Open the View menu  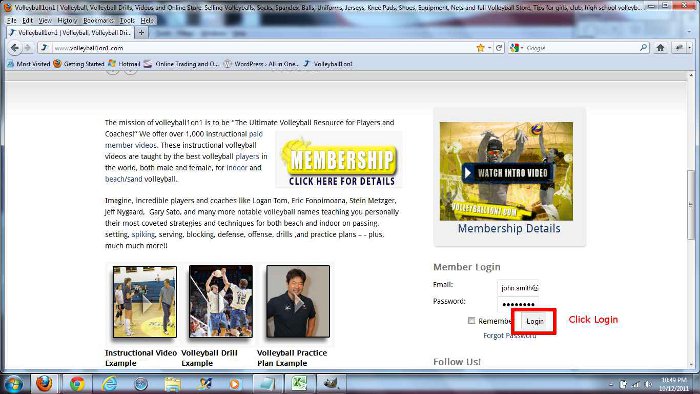coord(45,21)
